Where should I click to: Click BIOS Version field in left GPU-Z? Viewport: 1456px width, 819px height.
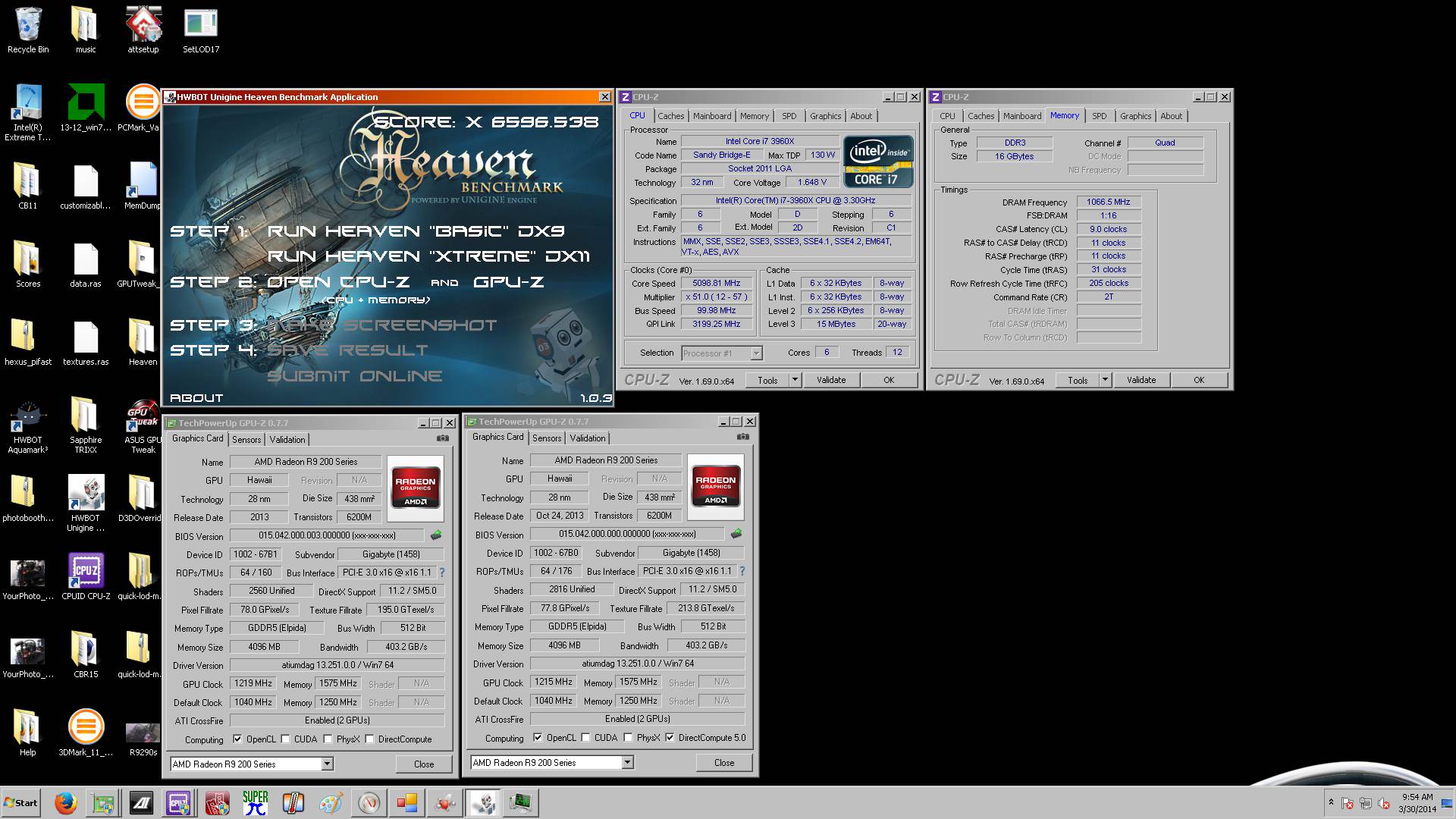click(x=328, y=535)
